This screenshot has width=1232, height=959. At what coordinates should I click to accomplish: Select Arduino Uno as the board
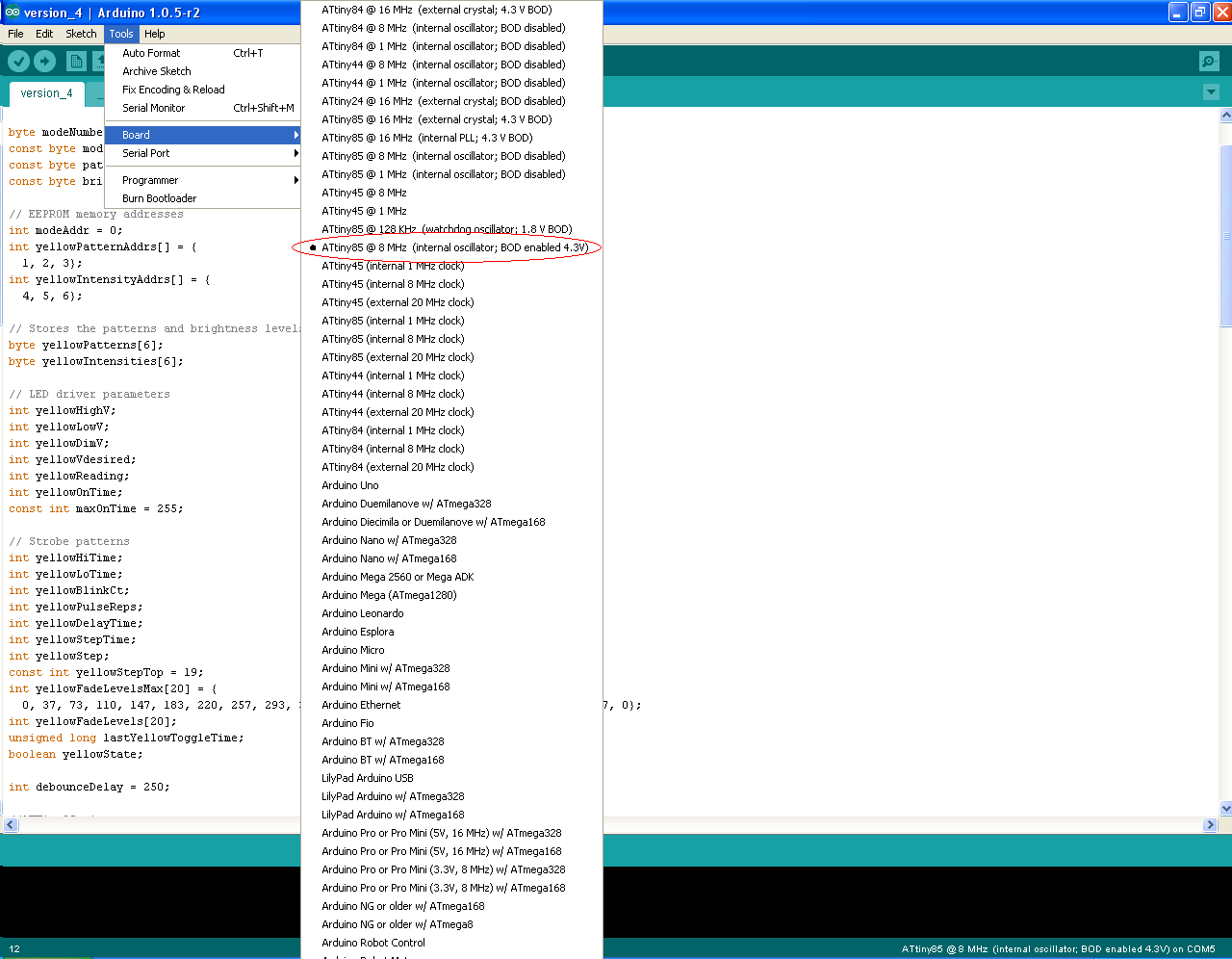[x=349, y=485]
